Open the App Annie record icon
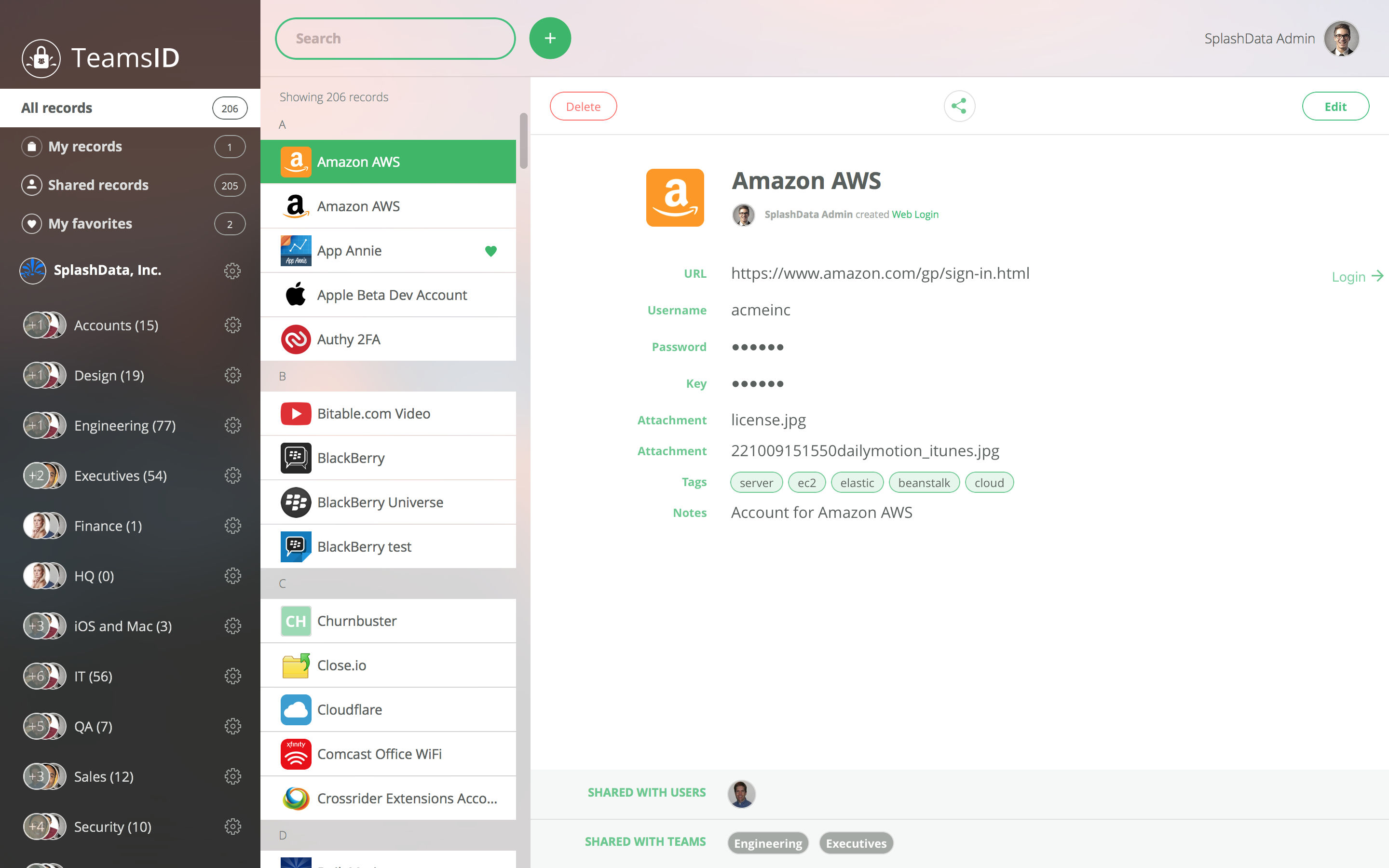1389x868 pixels. pos(295,250)
